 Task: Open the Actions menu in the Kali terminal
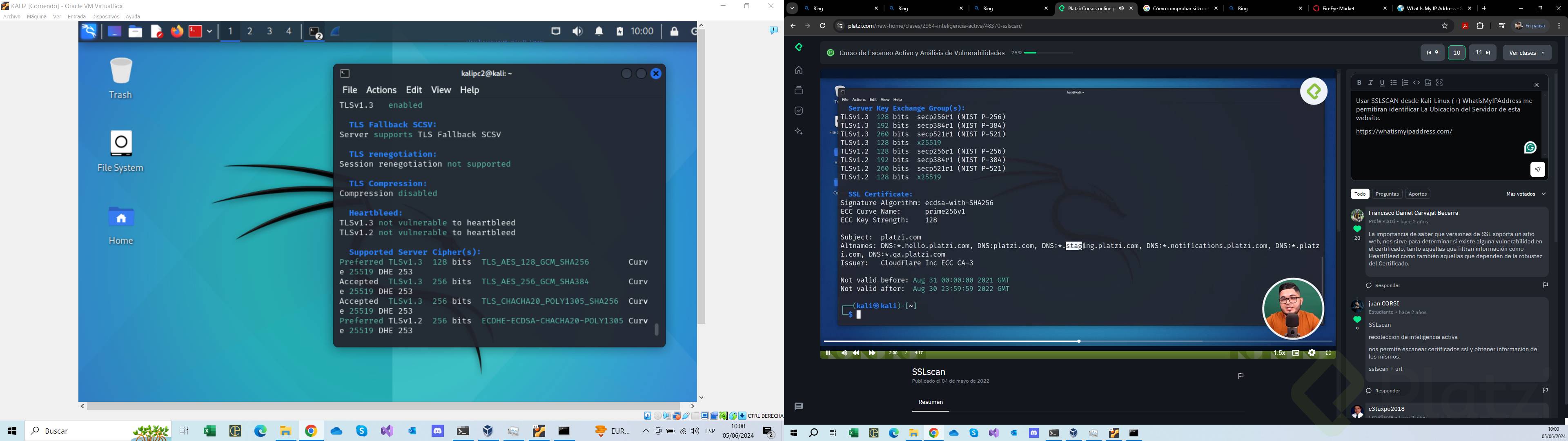(x=381, y=90)
